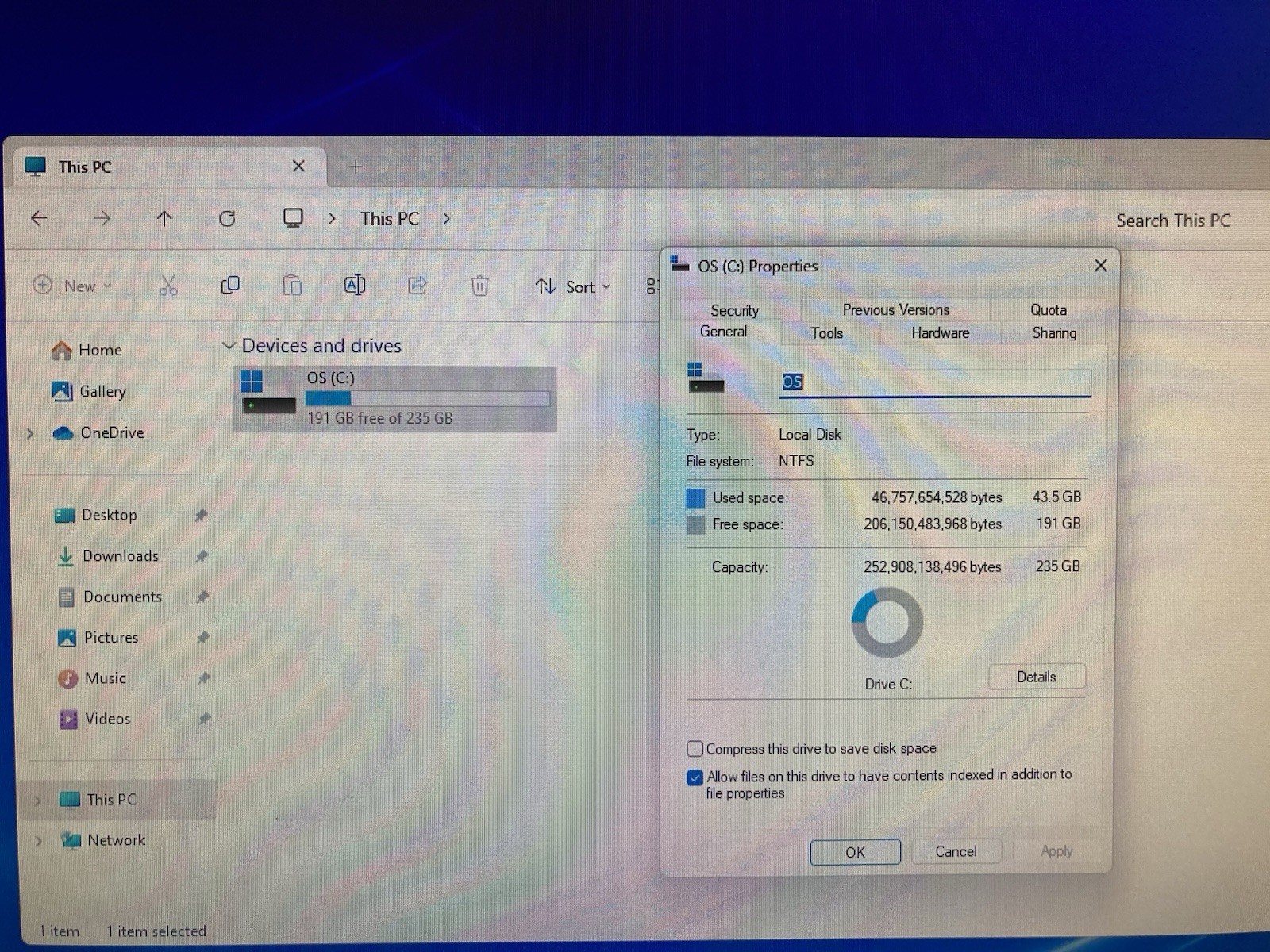Select the General tab
Image resolution: width=1270 pixels, height=952 pixels.
pos(723,332)
